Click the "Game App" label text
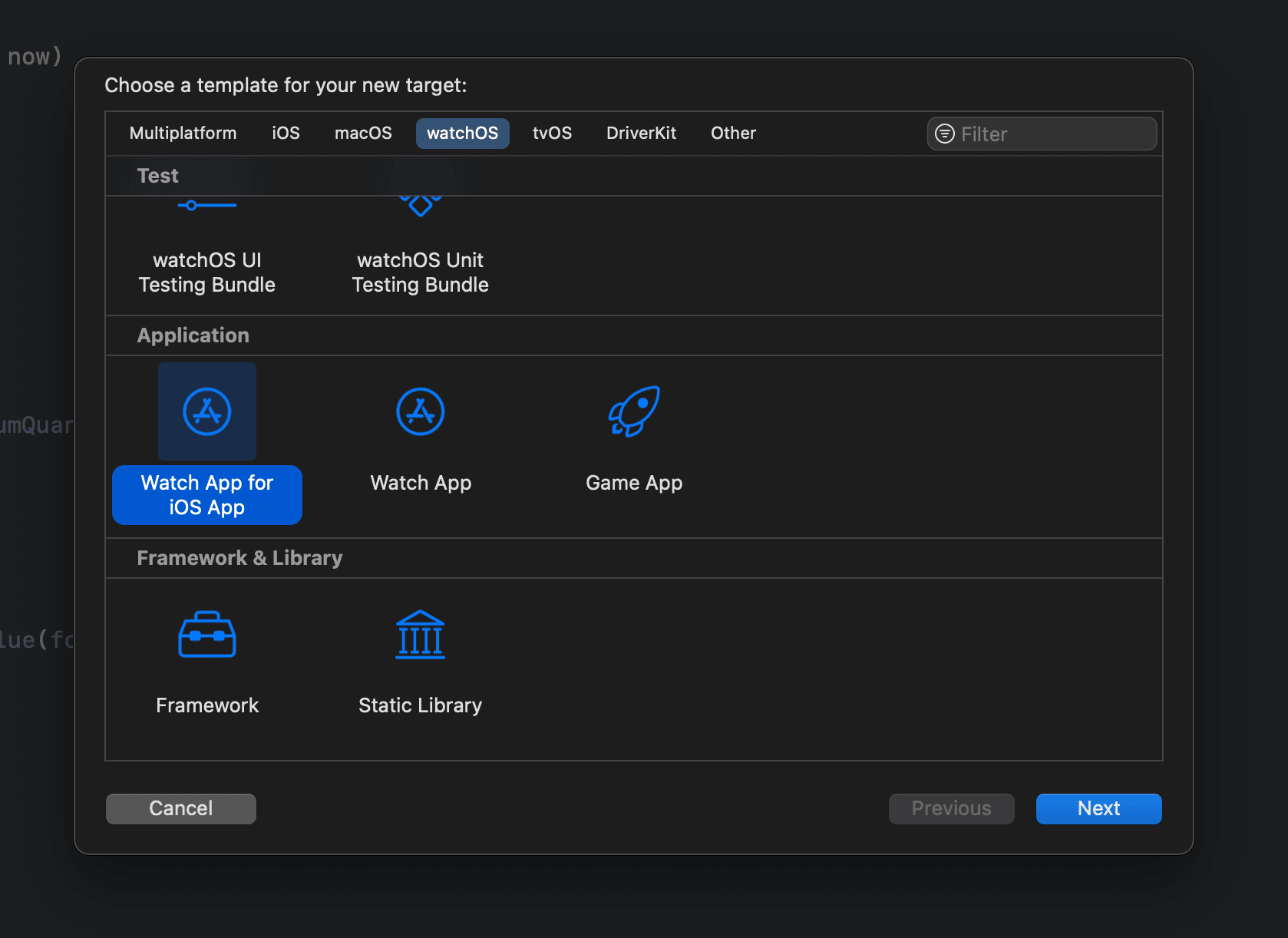 pos(634,483)
